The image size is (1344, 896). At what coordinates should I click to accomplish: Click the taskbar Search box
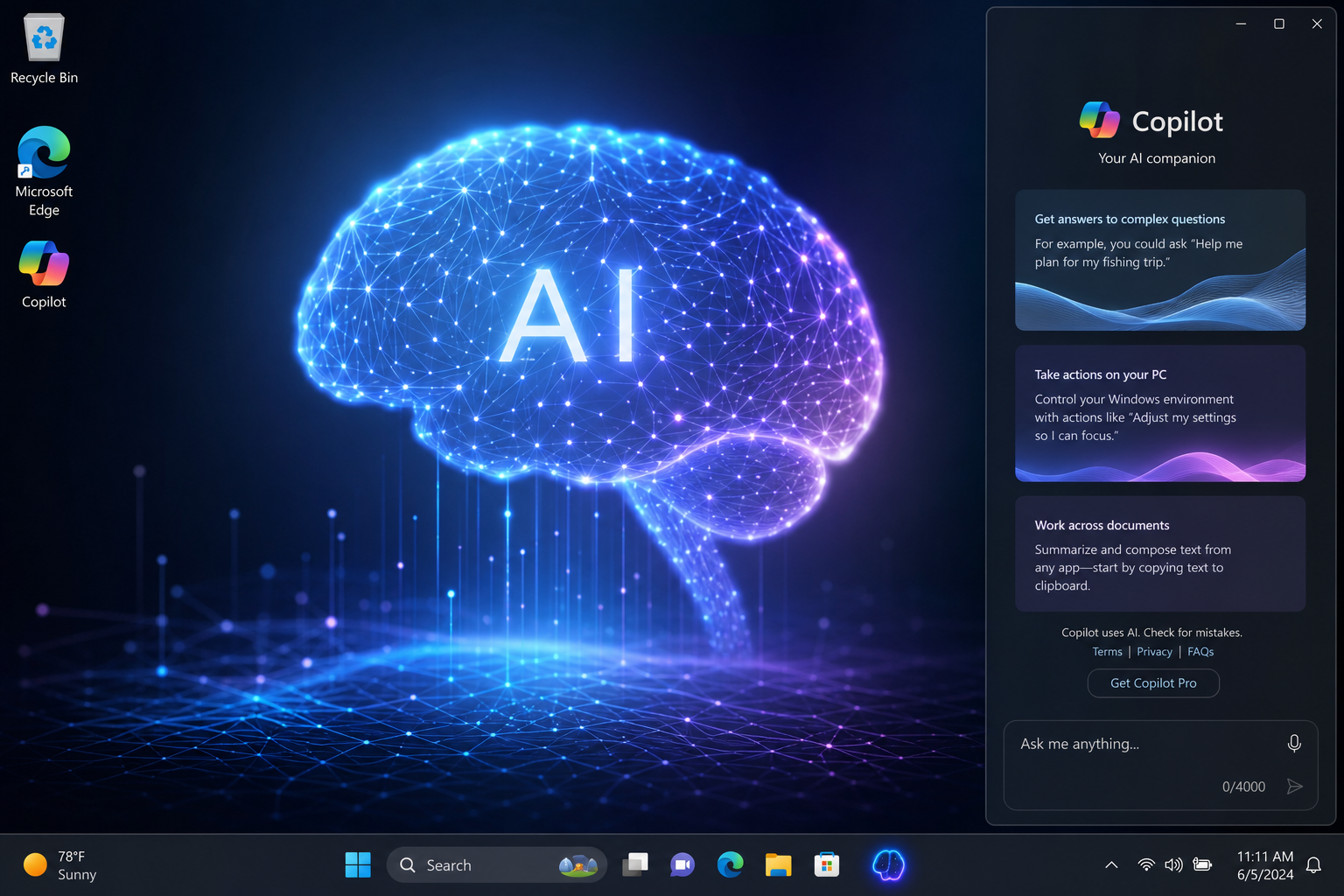tap(496, 864)
